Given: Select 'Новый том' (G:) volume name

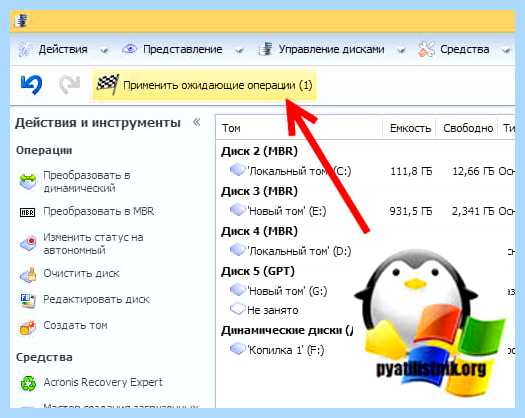Looking at the screenshot, I should click(x=287, y=291).
